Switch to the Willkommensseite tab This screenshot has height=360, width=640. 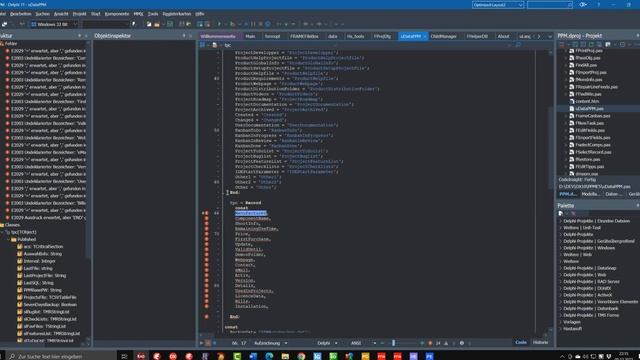pos(218,36)
